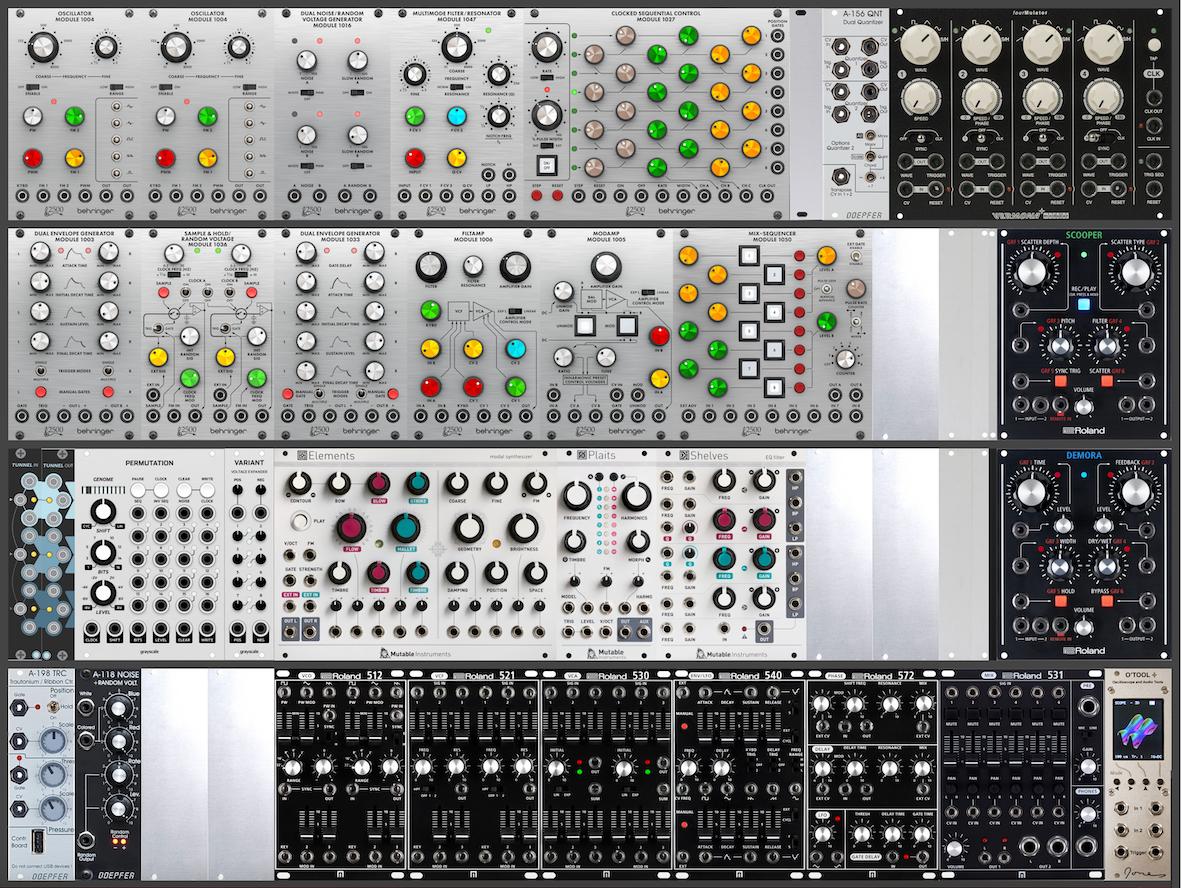The width and height of the screenshot is (1181, 888).
Task: Click the Counter knob on Mix-Sequencer 1050
Action: pyautogui.click(x=845, y=359)
